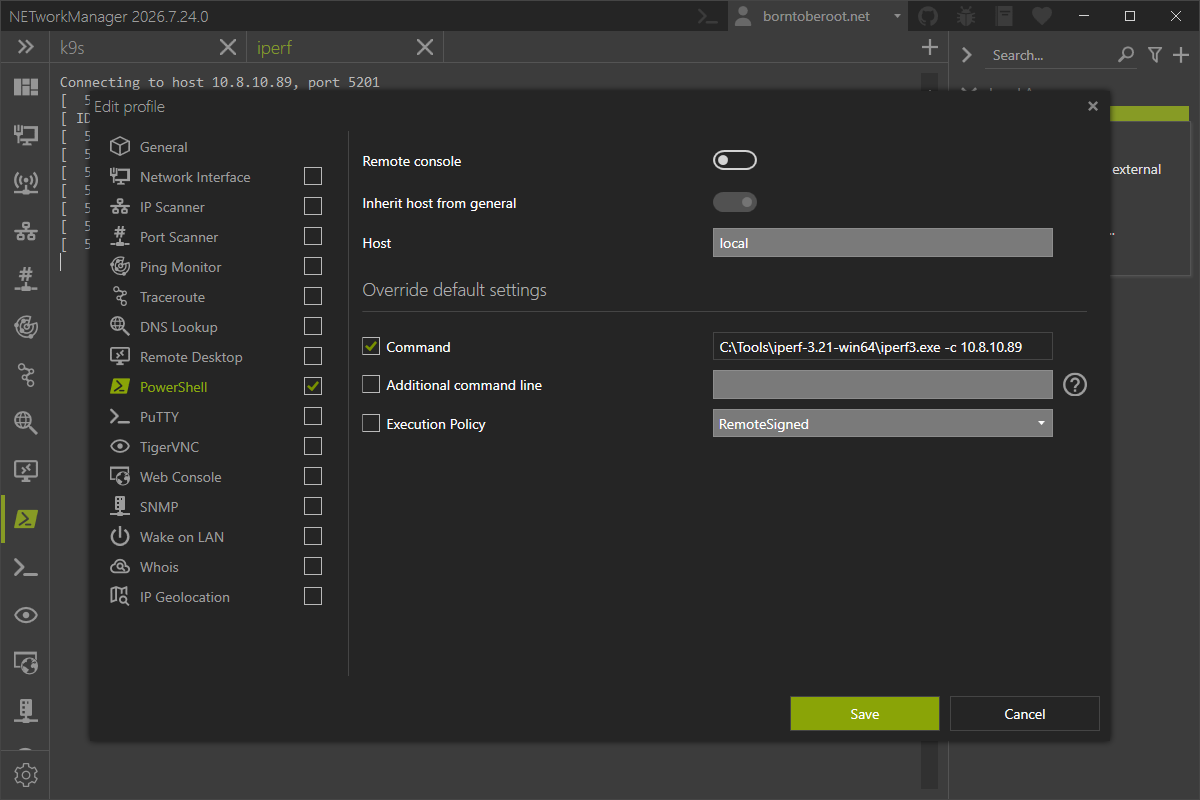The width and height of the screenshot is (1200, 800).
Task: Check the IP Scanner checkbox
Action: [x=313, y=206]
